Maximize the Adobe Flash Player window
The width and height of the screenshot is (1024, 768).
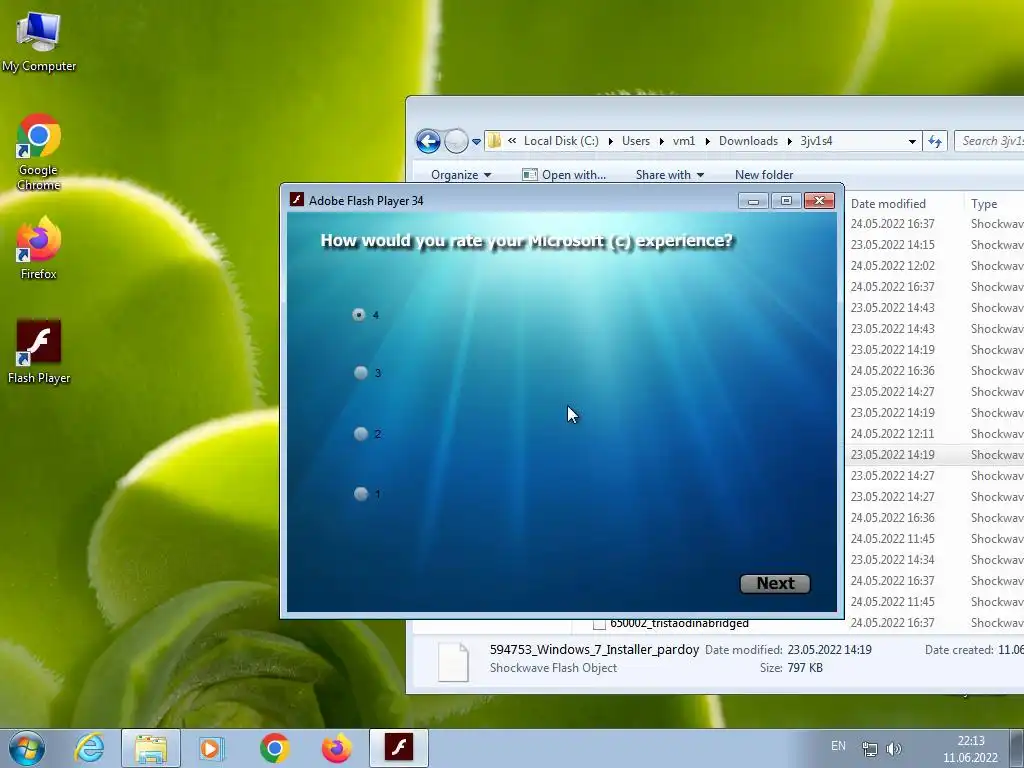click(x=786, y=200)
